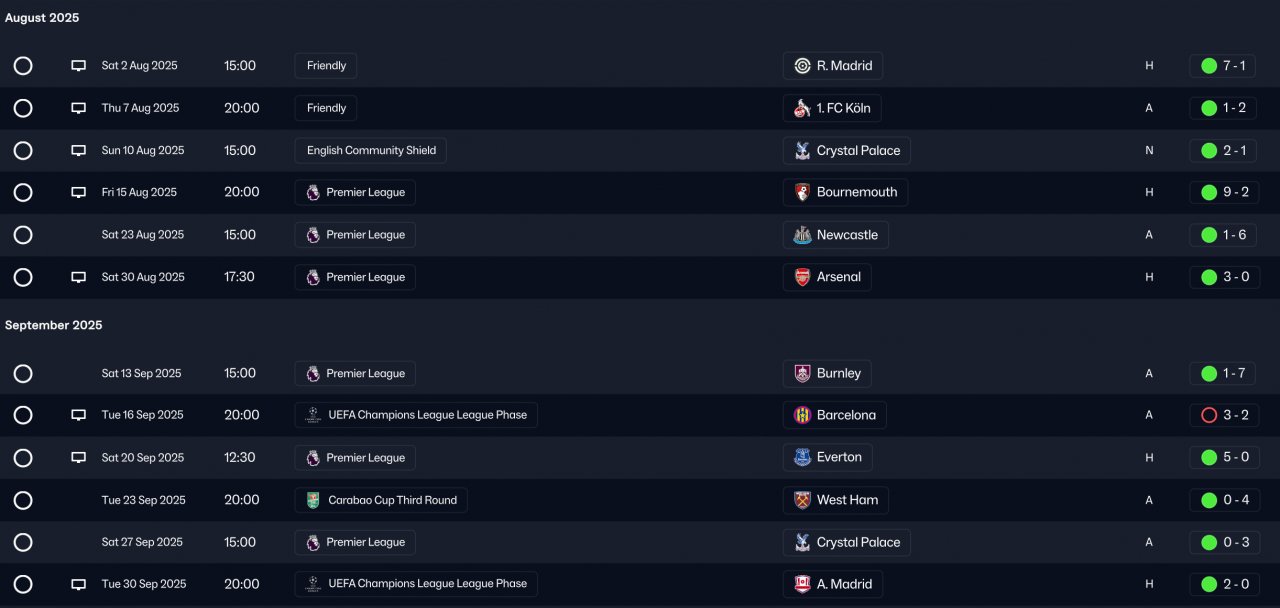The height and width of the screenshot is (608, 1280).
Task: Click the Everton club badge
Action: pos(802,457)
